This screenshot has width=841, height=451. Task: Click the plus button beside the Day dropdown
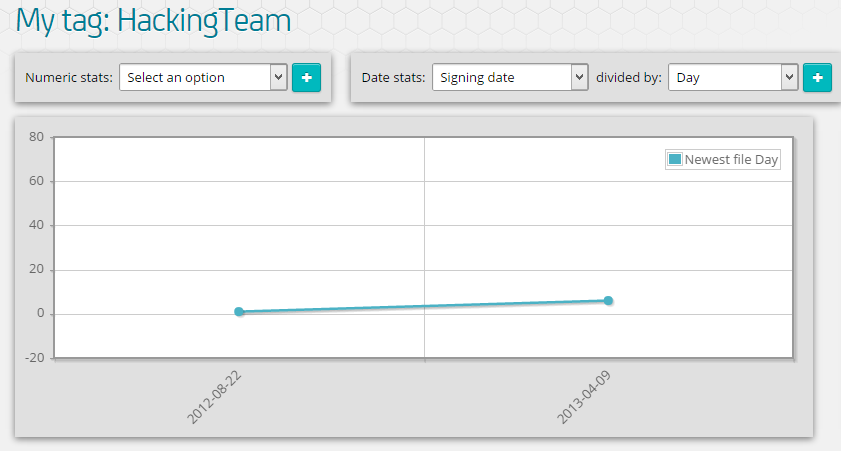coord(817,77)
